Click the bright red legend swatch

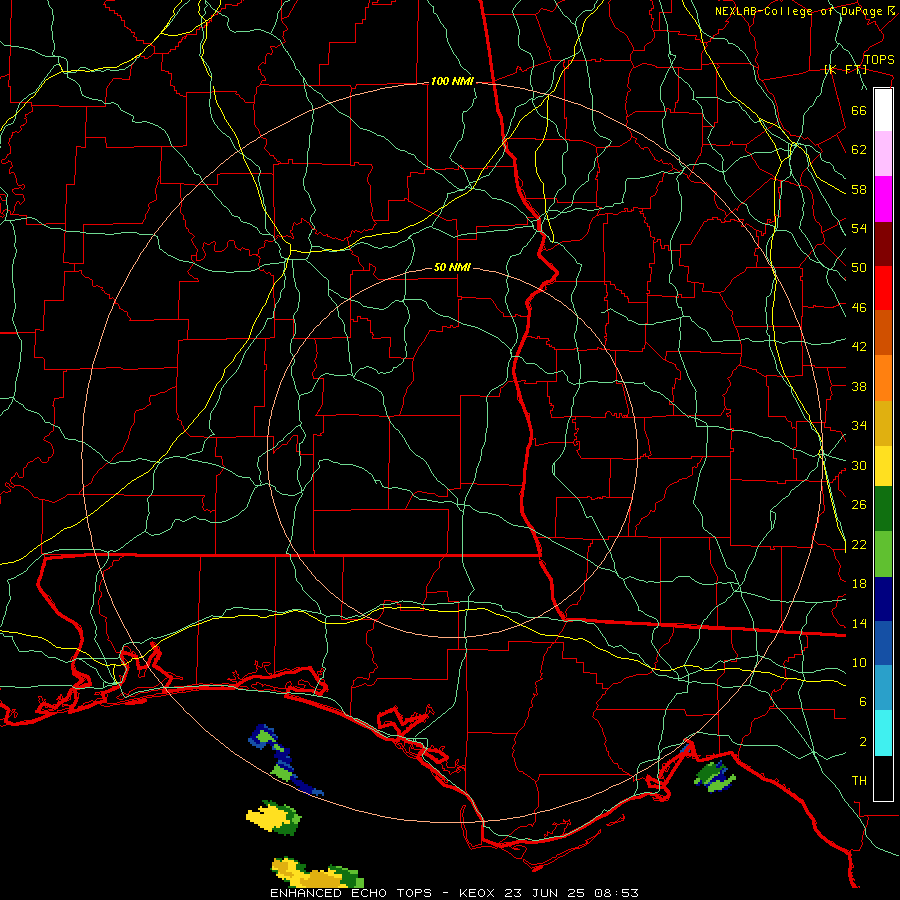click(x=883, y=288)
